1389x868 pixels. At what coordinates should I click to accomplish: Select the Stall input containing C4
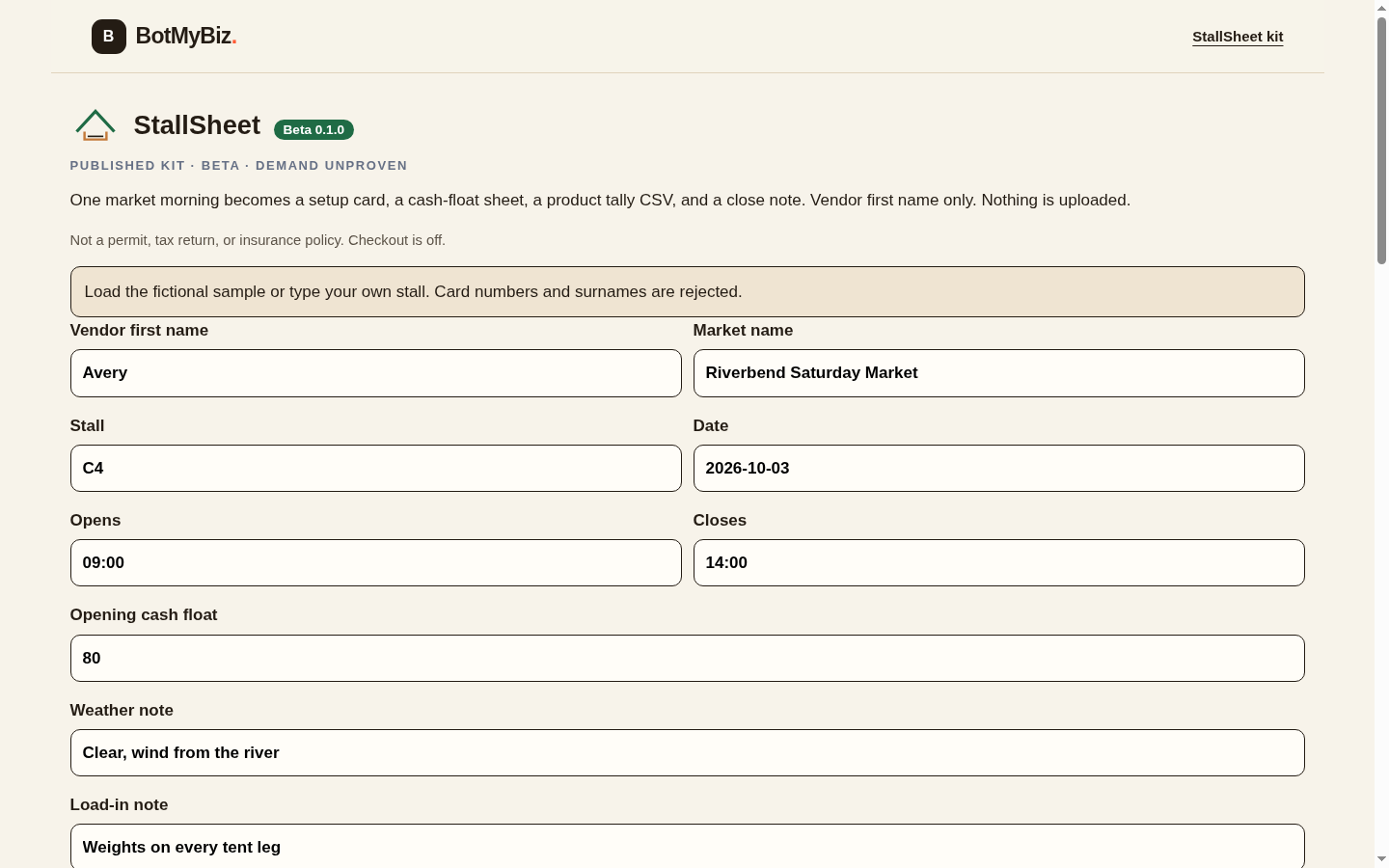[376, 468]
